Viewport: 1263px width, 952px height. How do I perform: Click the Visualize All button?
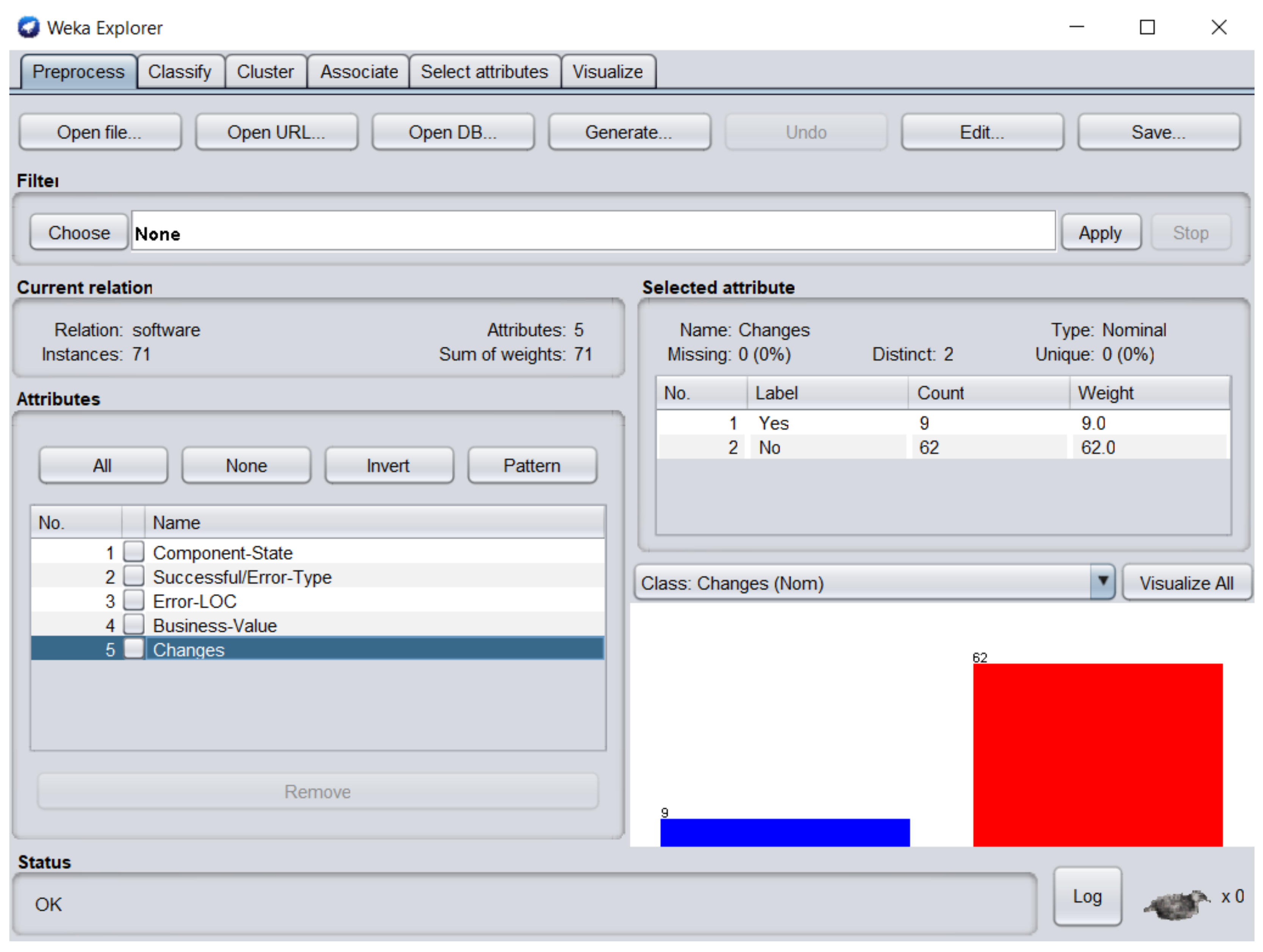click(x=1186, y=583)
